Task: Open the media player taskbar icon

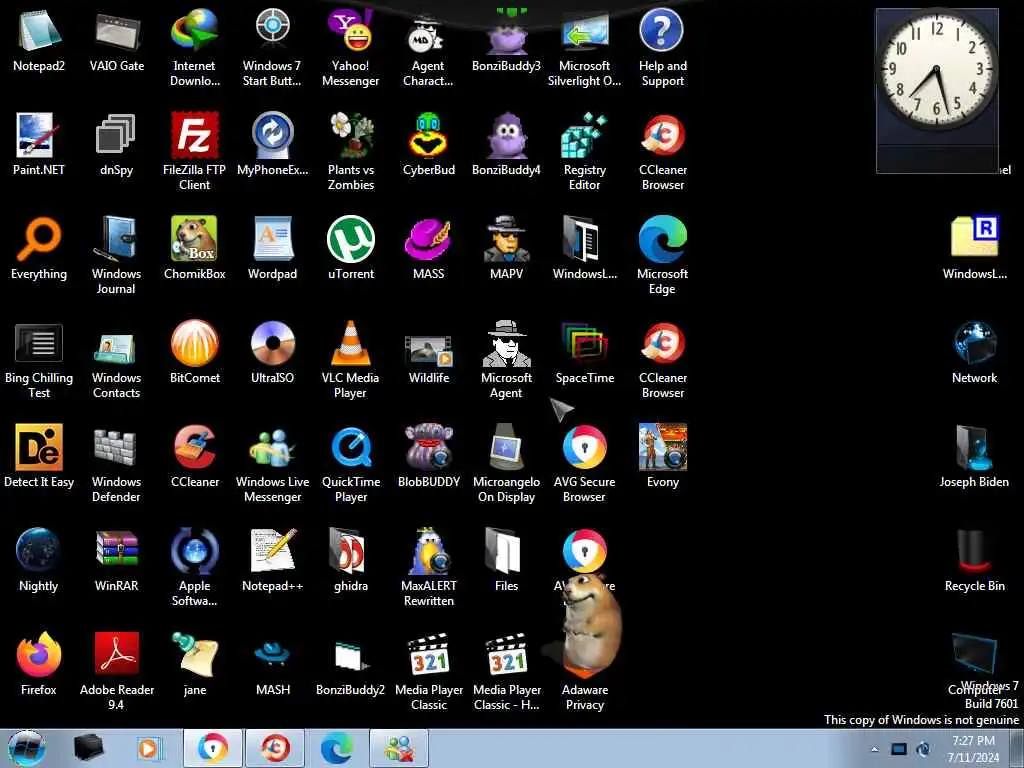Action: click(149, 748)
